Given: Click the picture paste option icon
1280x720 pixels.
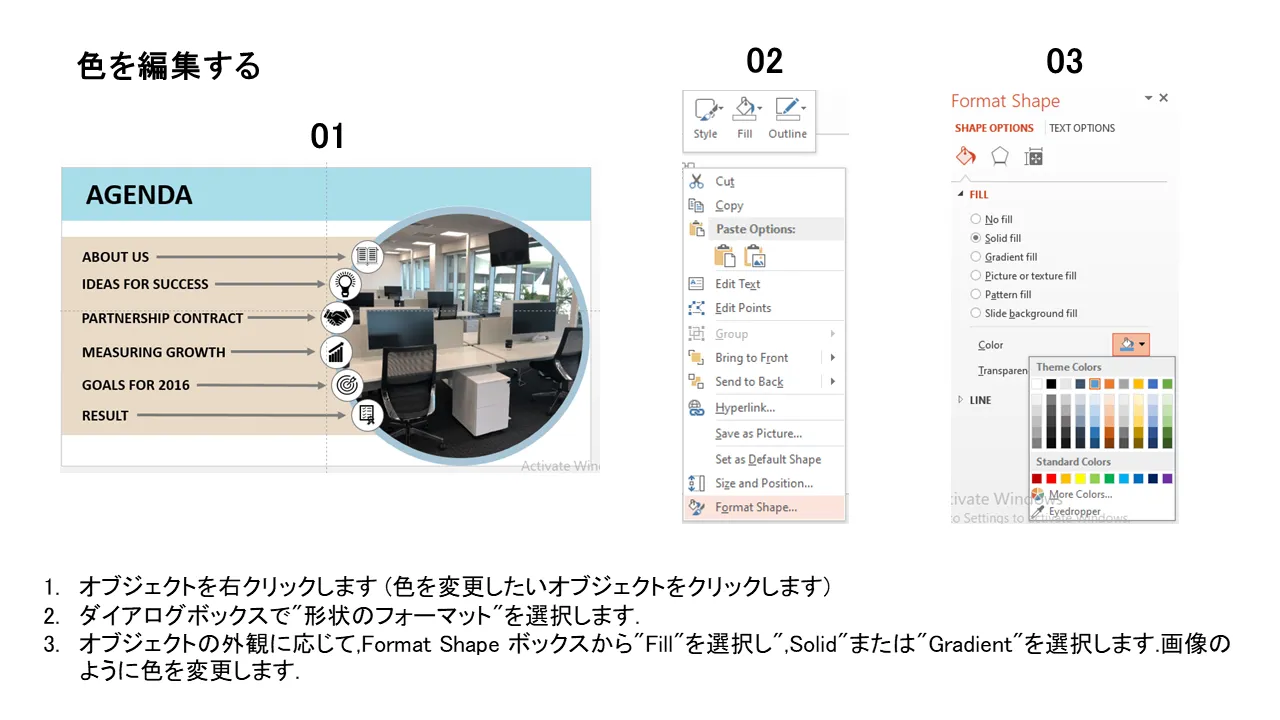Looking at the screenshot, I should click(755, 256).
